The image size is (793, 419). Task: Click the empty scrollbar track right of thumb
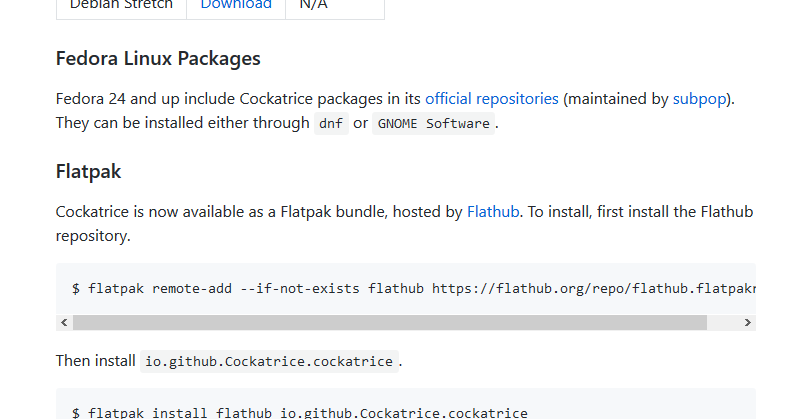click(723, 322)
